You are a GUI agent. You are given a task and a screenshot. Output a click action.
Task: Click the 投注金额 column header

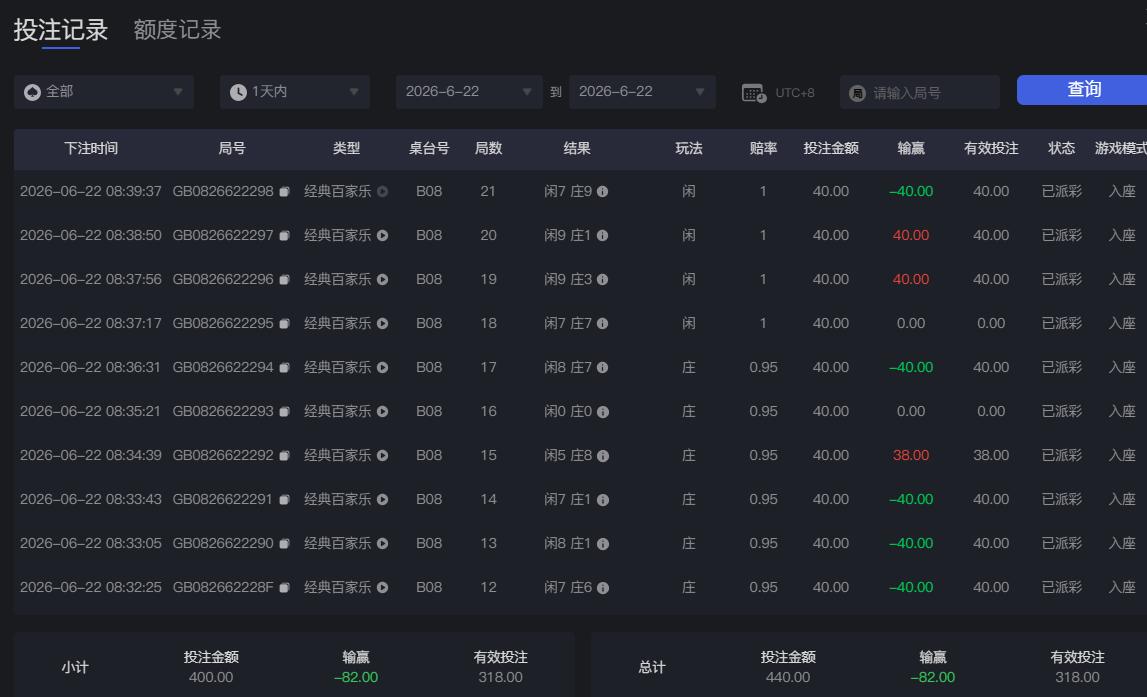[x=831, y=148]
